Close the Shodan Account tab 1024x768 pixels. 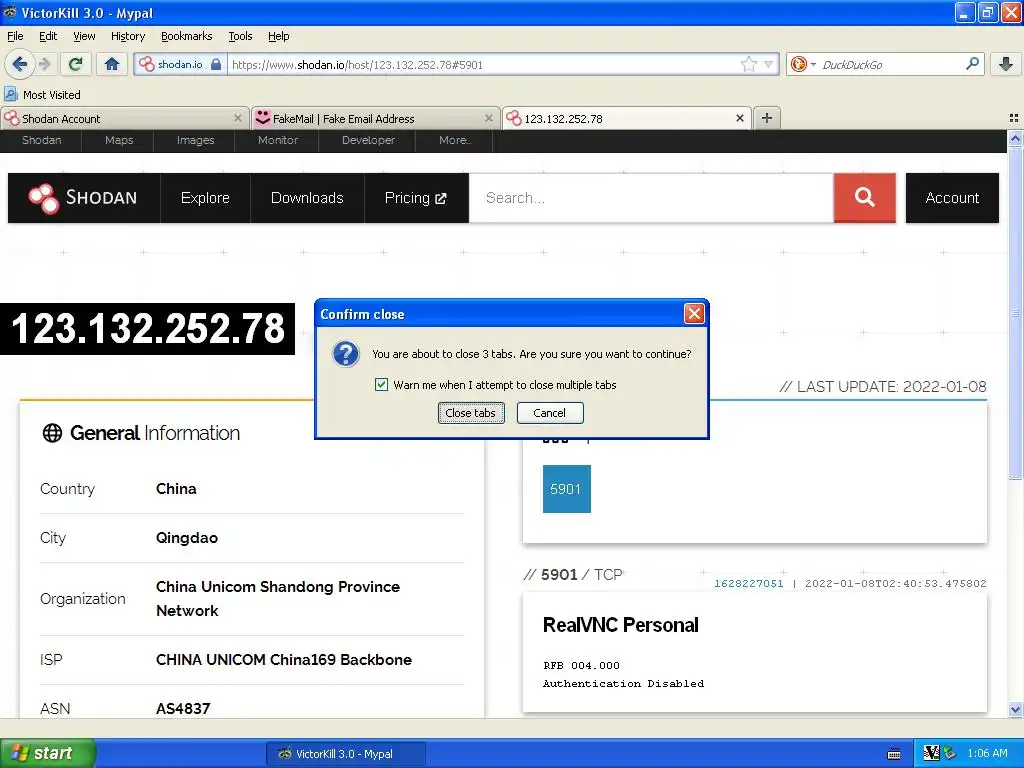pos(238,118)
